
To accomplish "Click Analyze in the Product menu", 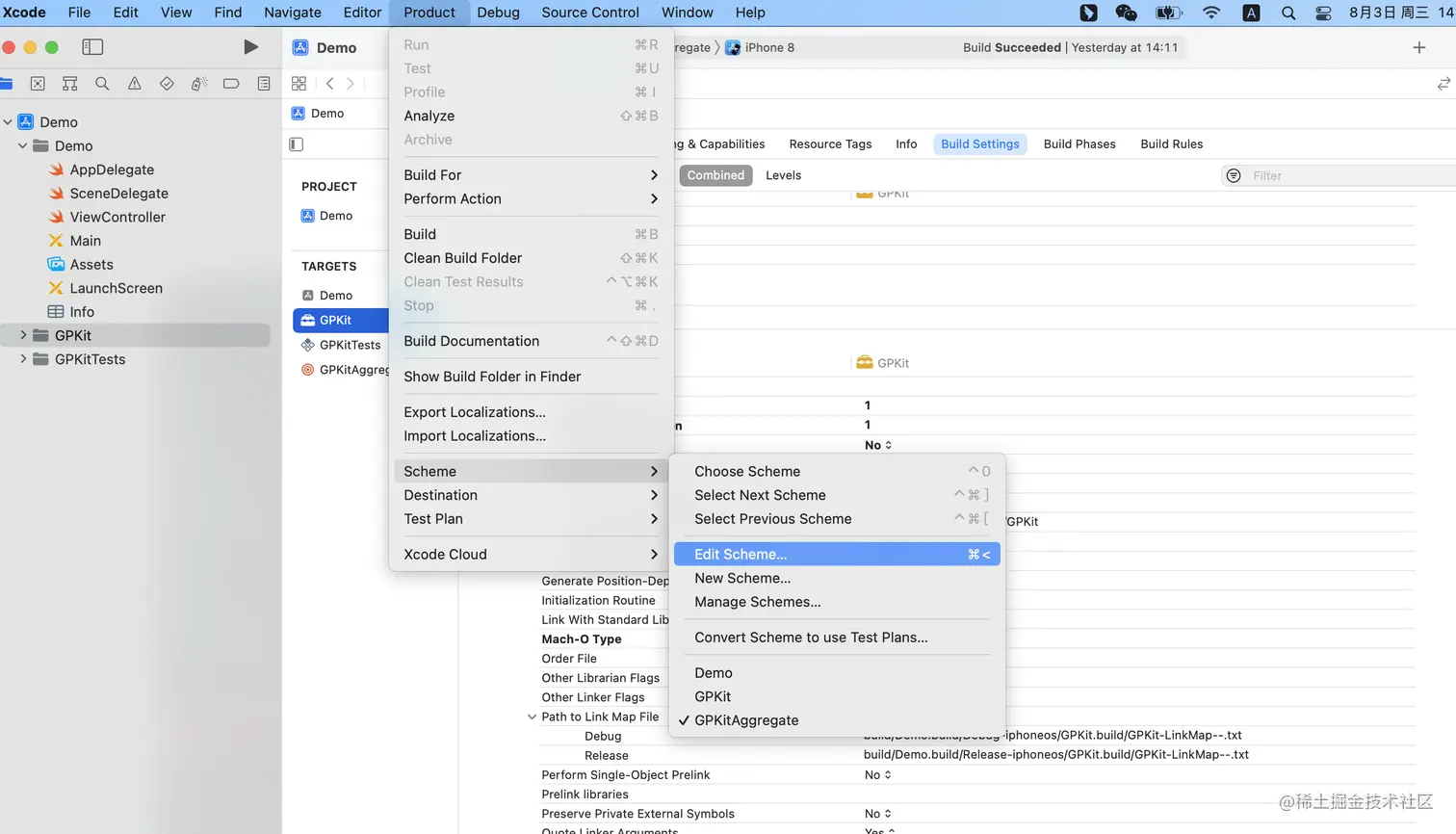I will [x=531, y=117].
